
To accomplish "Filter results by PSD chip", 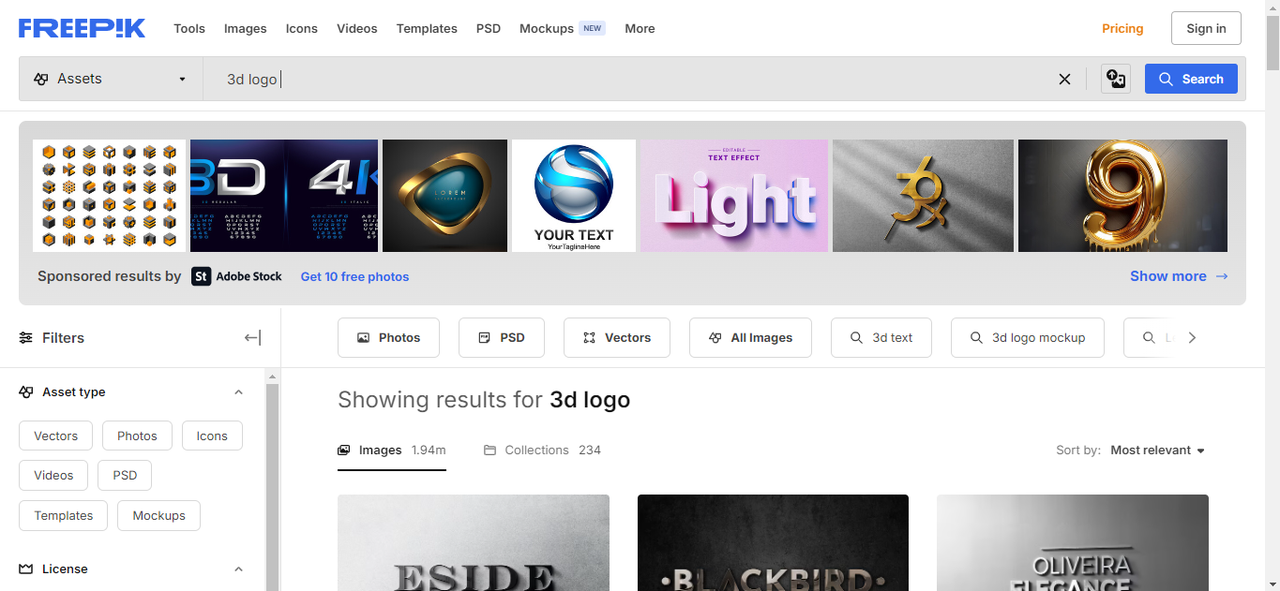I will pos(501,338).
